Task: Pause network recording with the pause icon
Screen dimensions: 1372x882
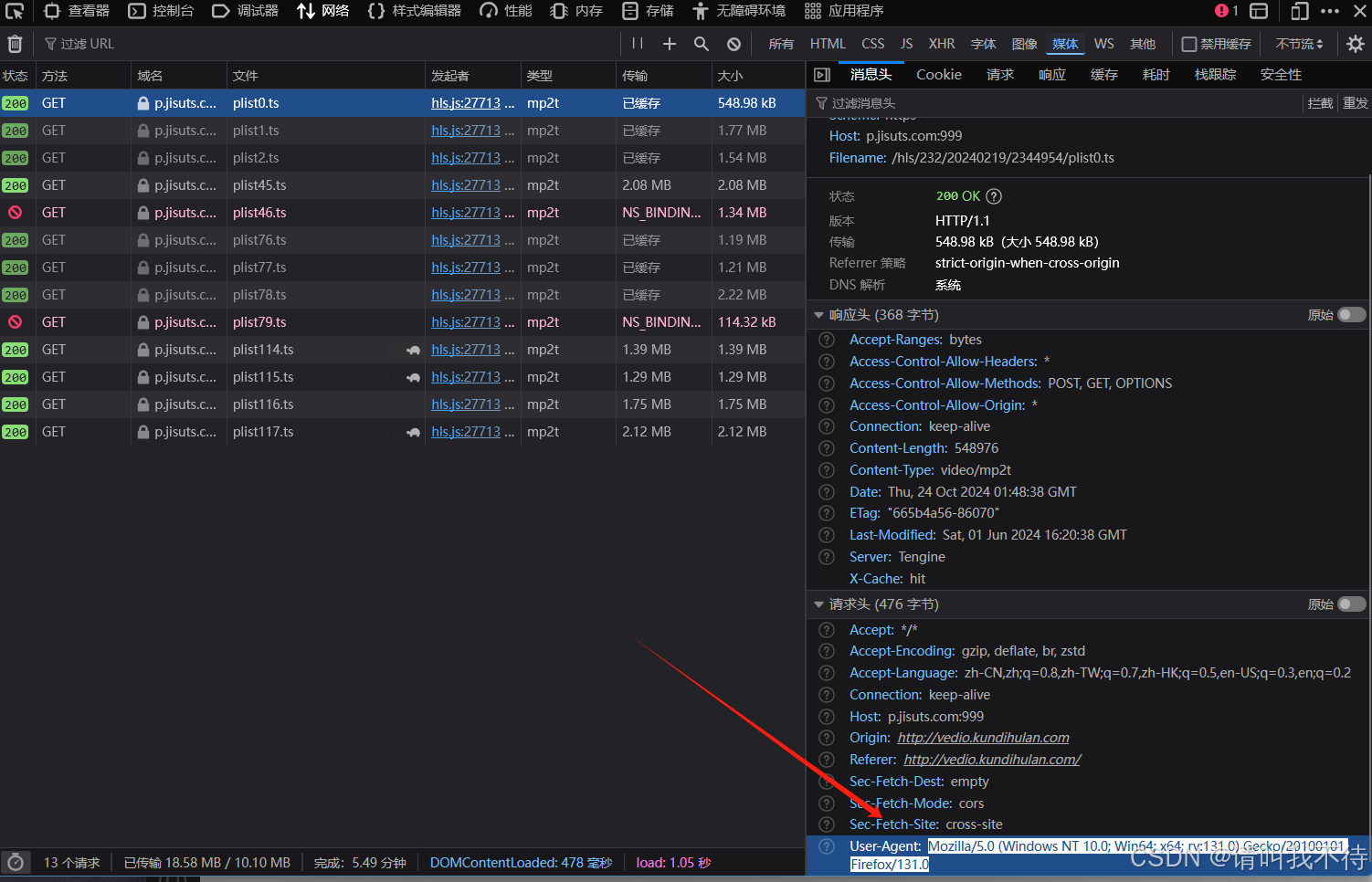Action: [638, 44]
